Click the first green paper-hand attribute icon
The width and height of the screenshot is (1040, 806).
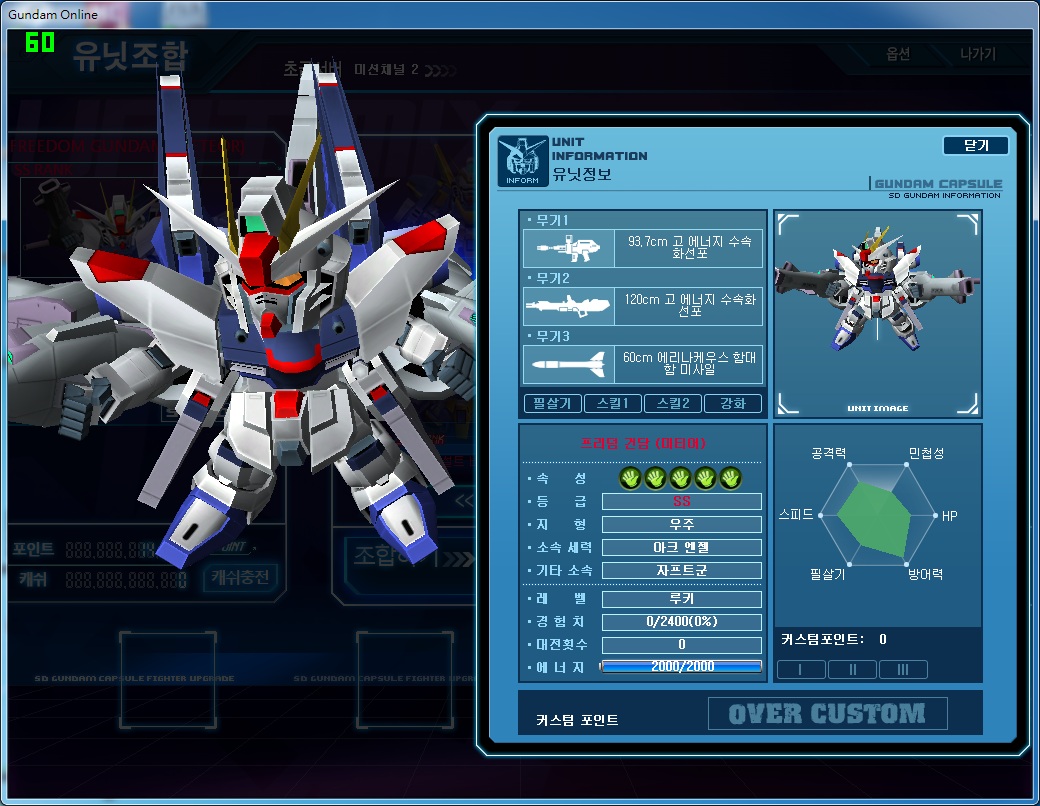pos(630,478)
